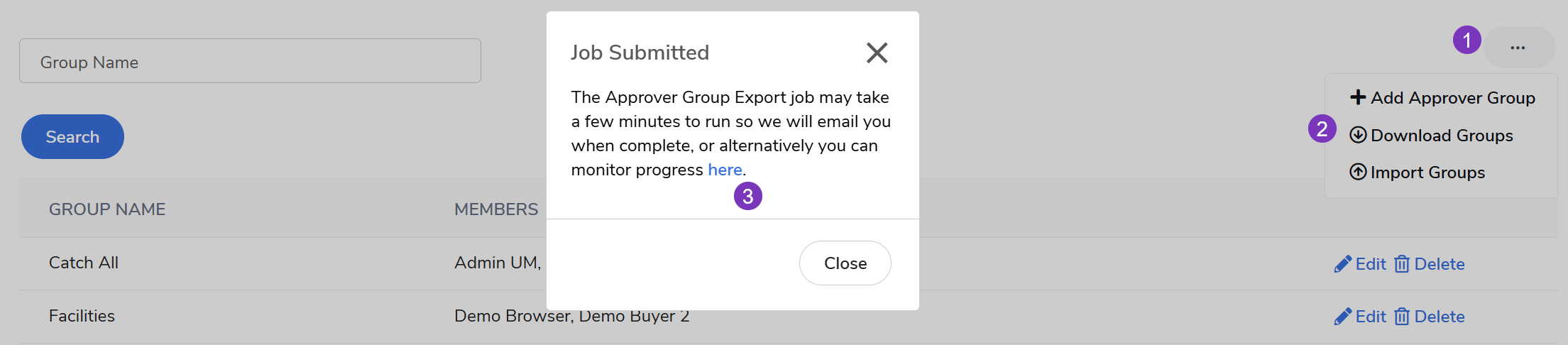Focus the Group Name search field
Viewport: 1568px width, 345px height.
click(x=250, y=61)
